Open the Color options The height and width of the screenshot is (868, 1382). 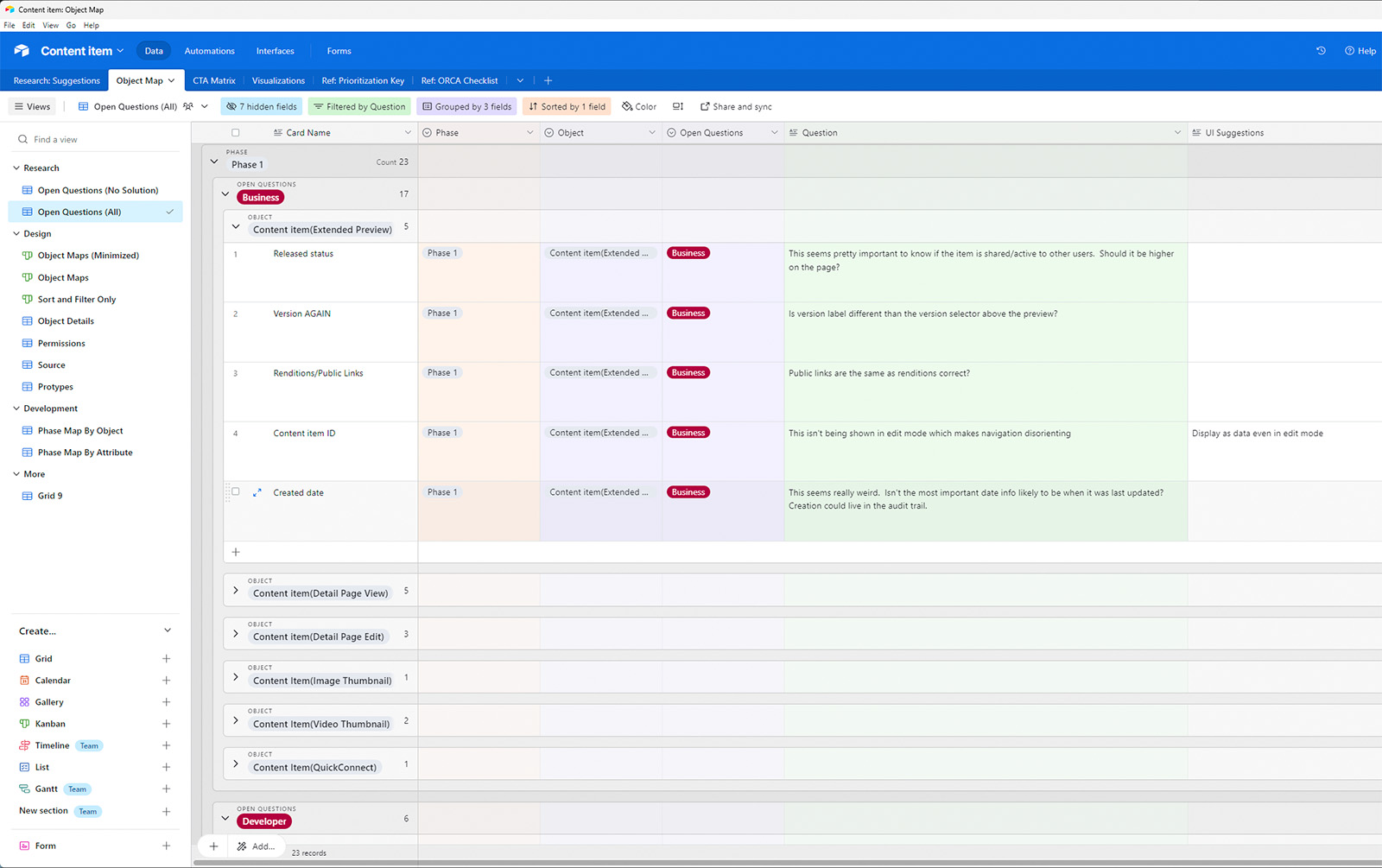pos(639,106)
